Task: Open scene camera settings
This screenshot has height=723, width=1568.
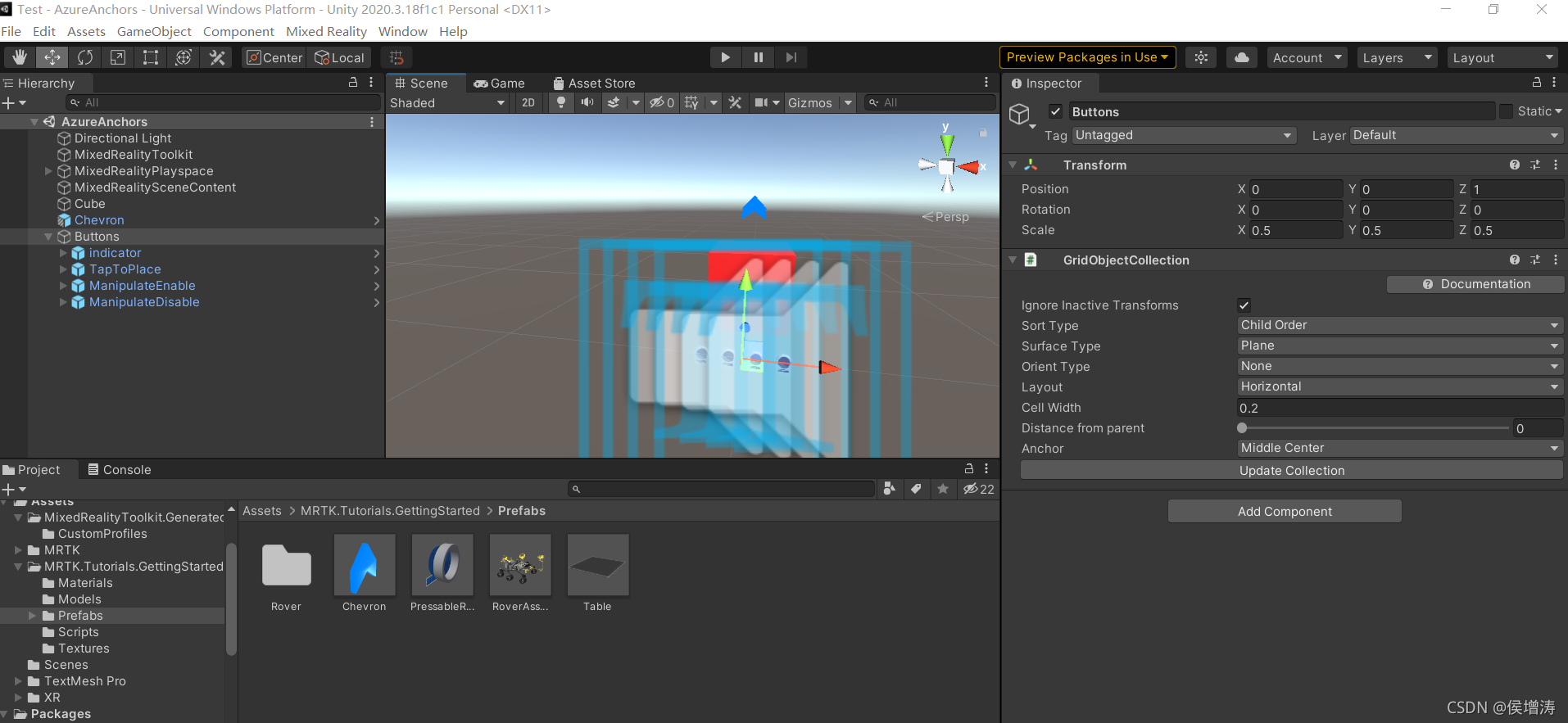Action: point(762,102)
